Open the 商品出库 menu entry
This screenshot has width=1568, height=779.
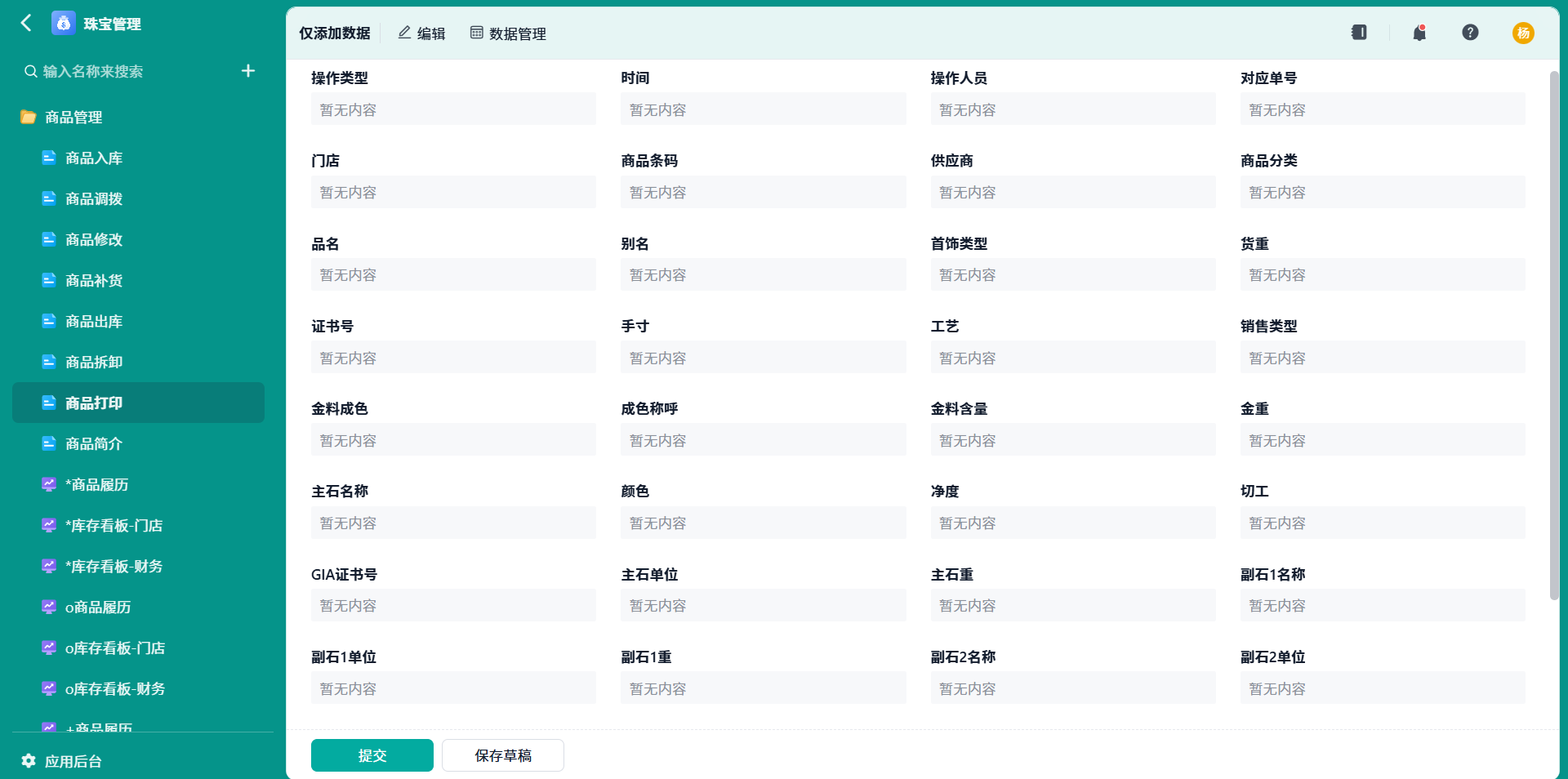click(139, 321)
